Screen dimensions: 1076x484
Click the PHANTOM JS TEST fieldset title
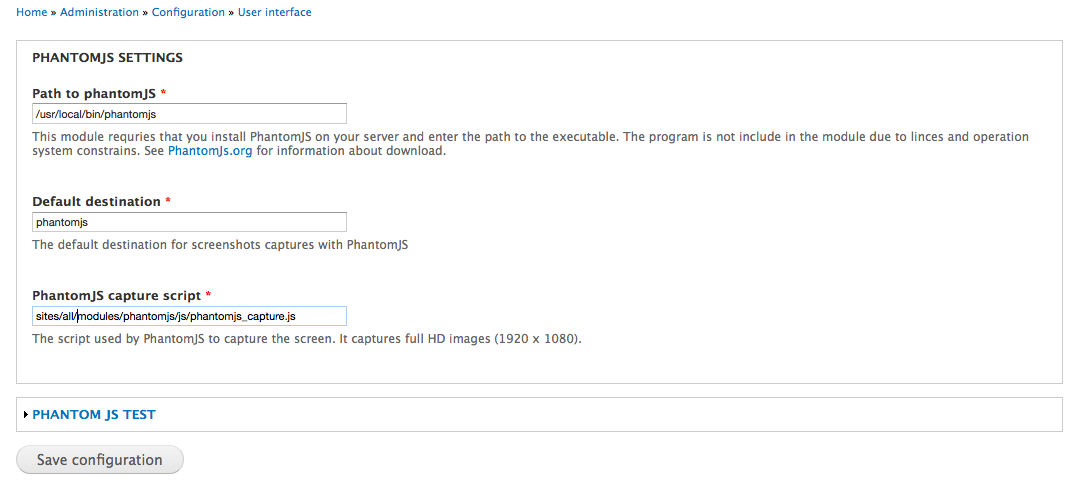click(94, 414)
